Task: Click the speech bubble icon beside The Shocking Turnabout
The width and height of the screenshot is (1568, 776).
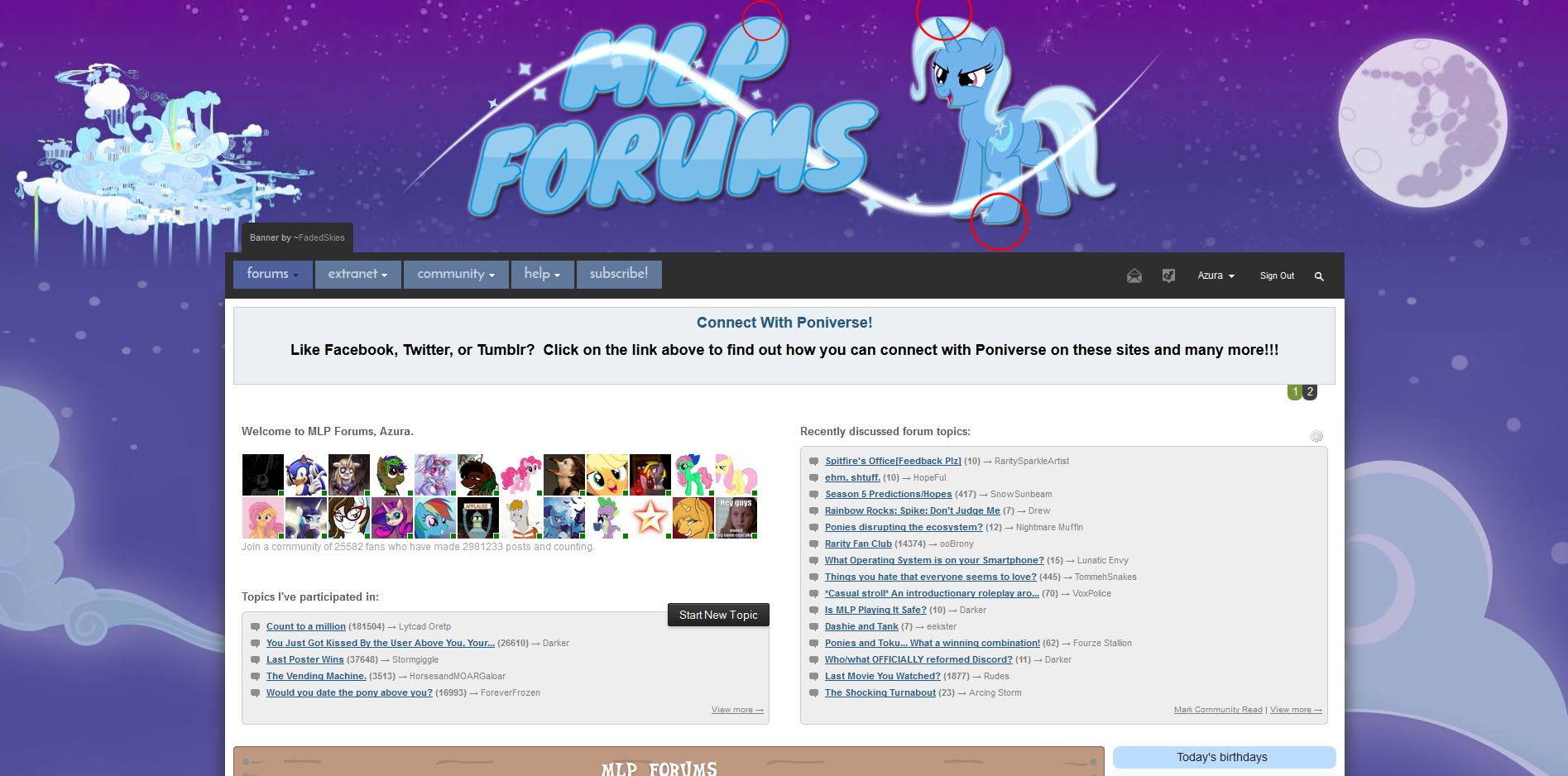Action: click(814, 693)
